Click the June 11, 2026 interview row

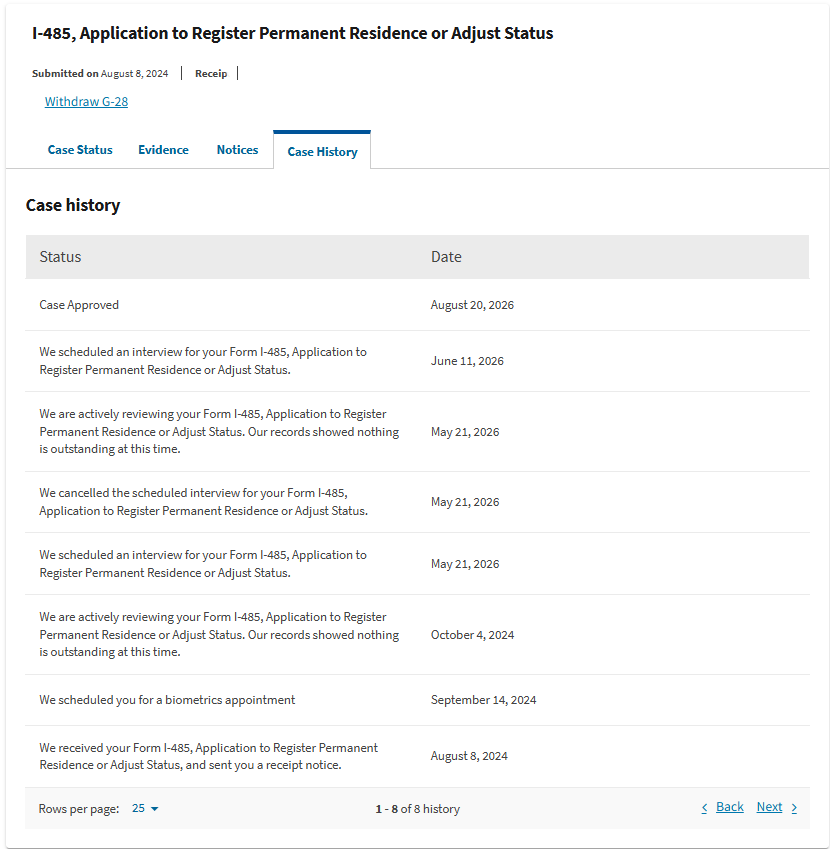[417, 361]
